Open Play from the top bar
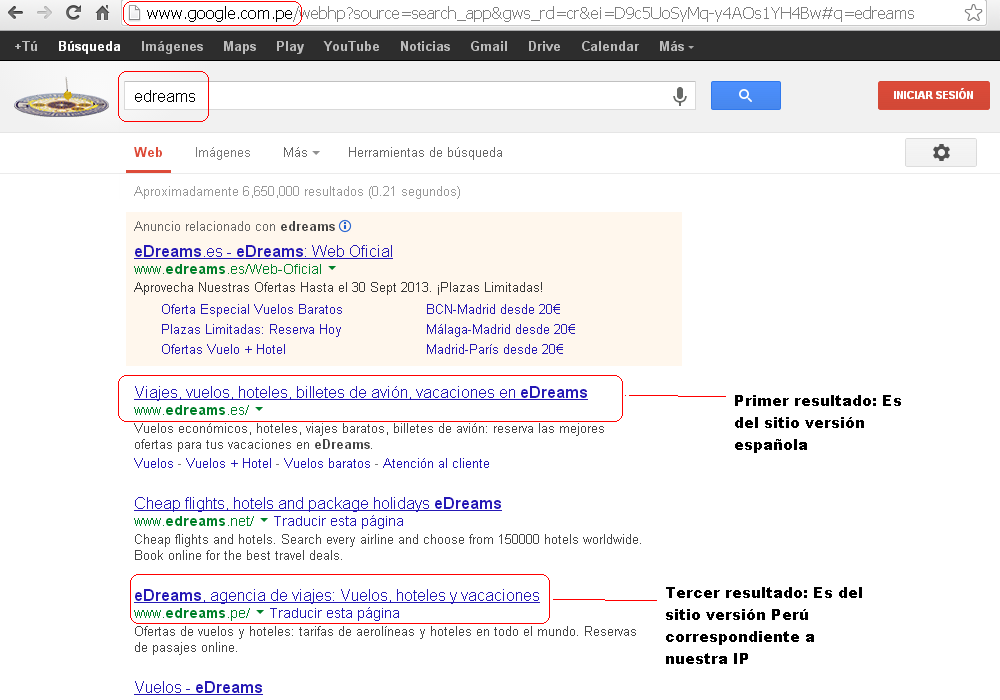 (x=290, y=47)
